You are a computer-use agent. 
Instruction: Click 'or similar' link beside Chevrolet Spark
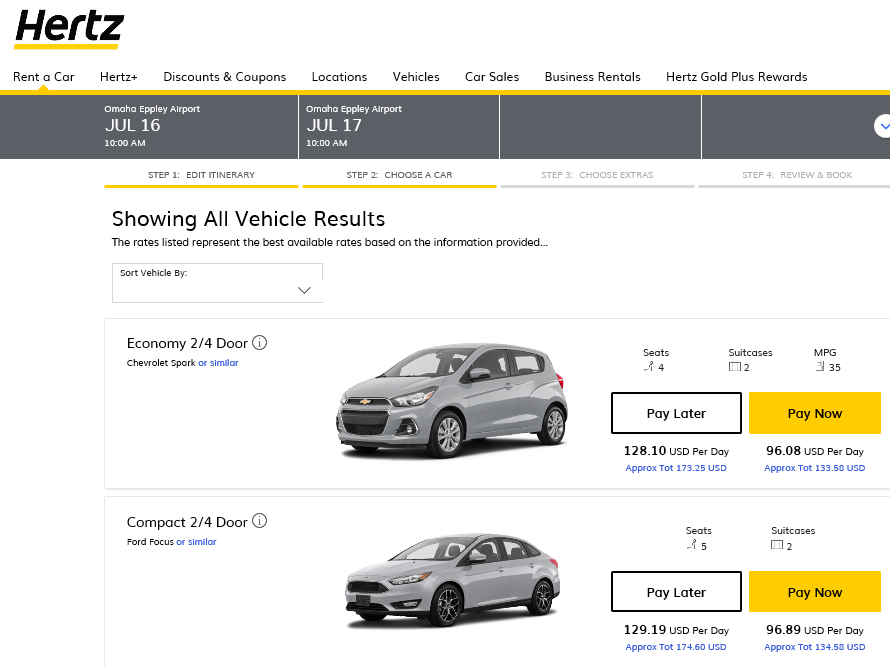pos(218,363)
